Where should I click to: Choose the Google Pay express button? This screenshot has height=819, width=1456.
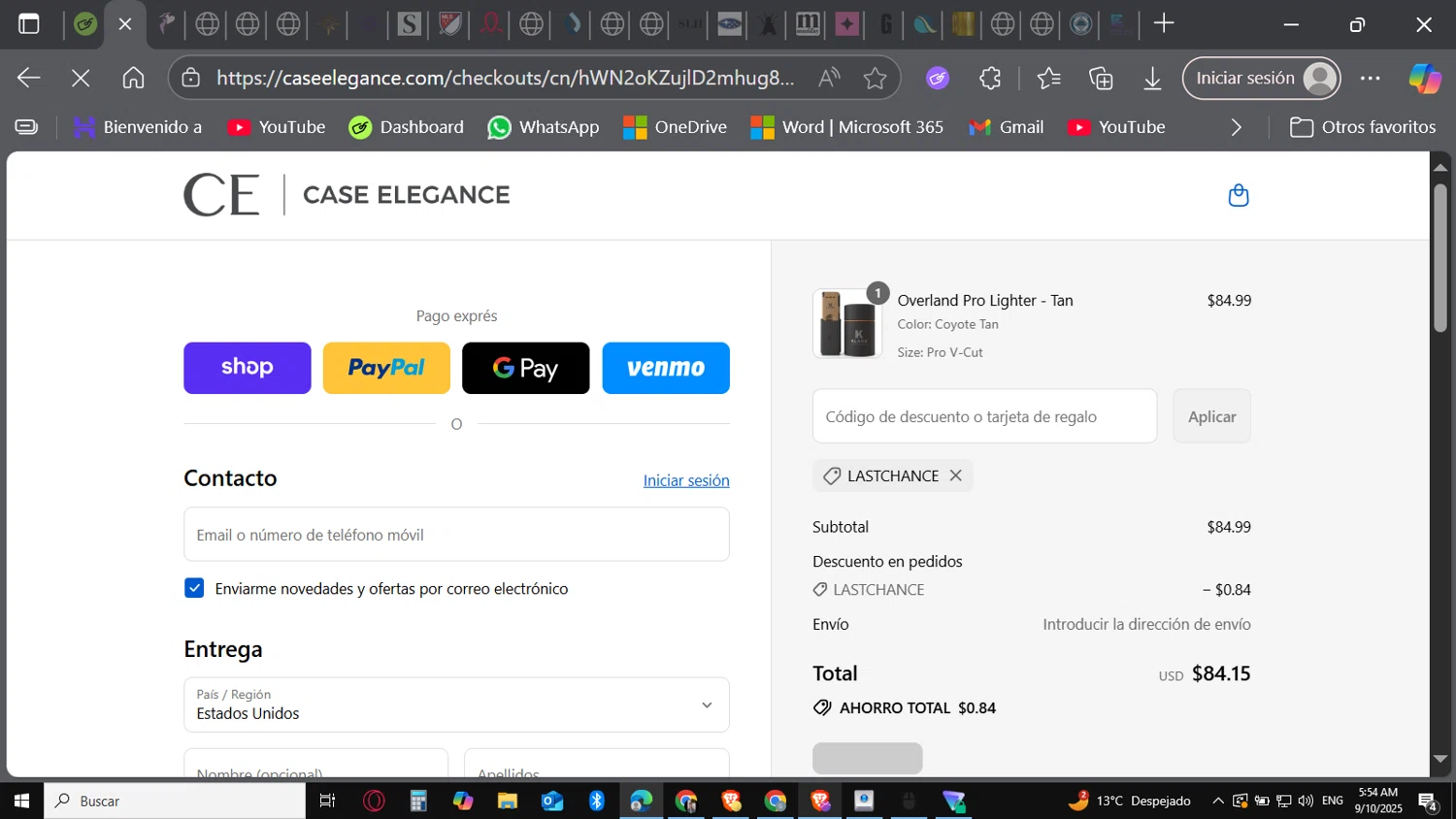pyautogui.click(x=525, y=368)
